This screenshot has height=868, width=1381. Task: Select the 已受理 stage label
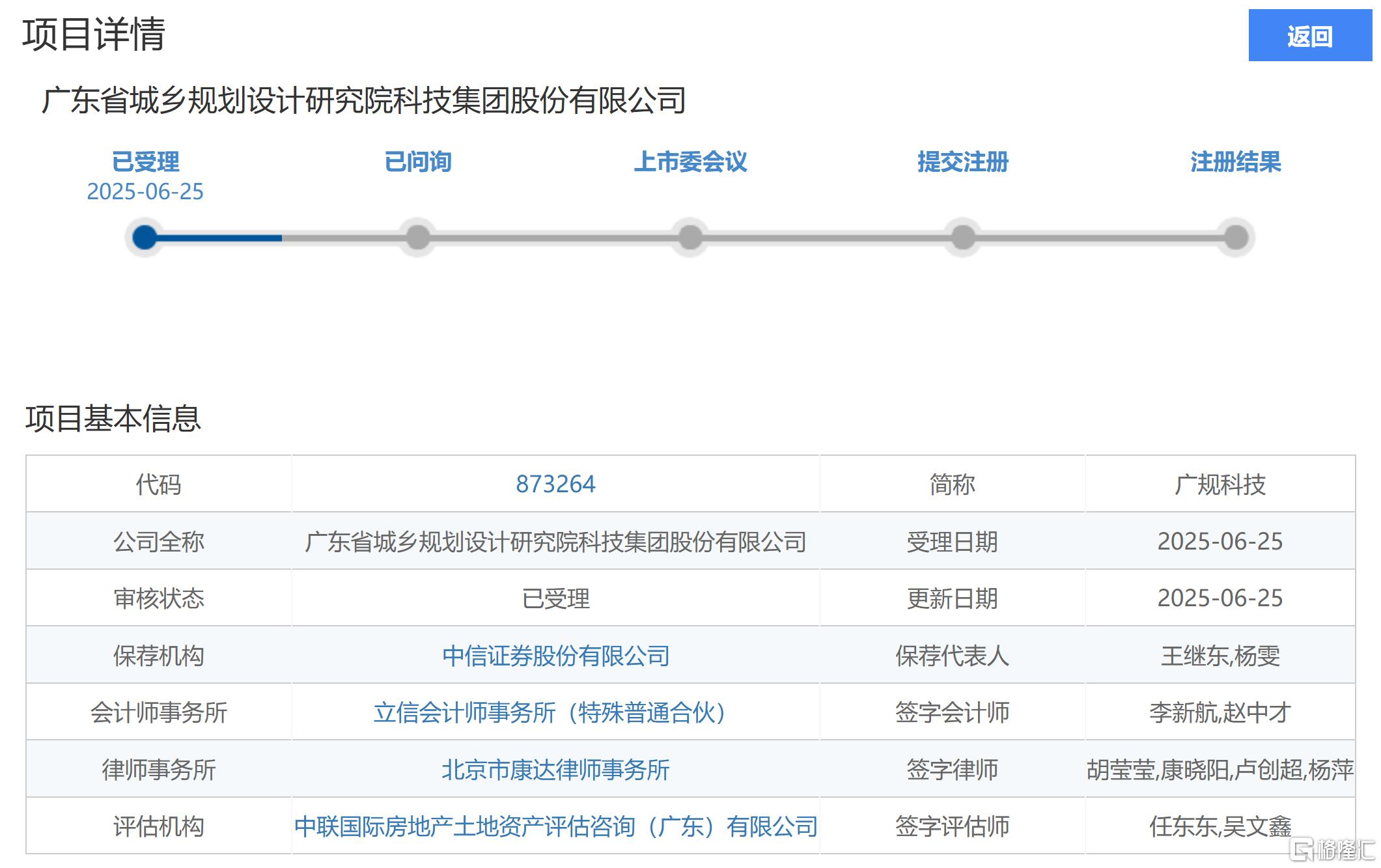tap(145, 161)
